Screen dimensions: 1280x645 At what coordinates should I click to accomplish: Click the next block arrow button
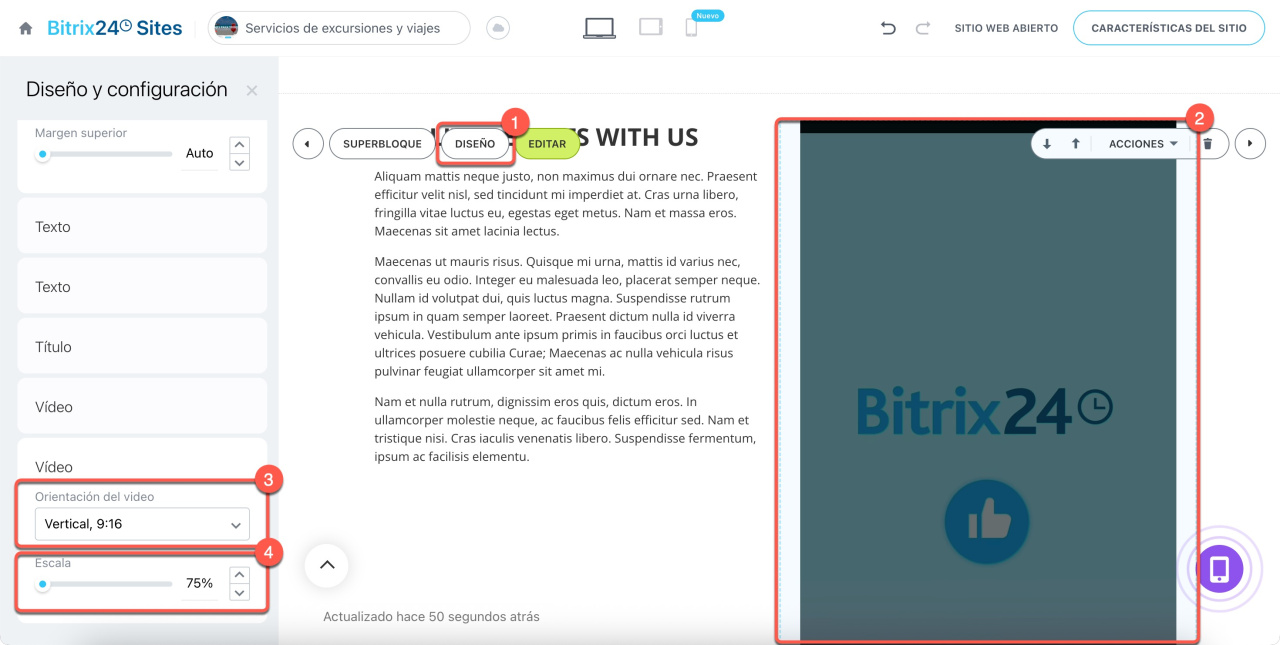[x=1250, y=144]
